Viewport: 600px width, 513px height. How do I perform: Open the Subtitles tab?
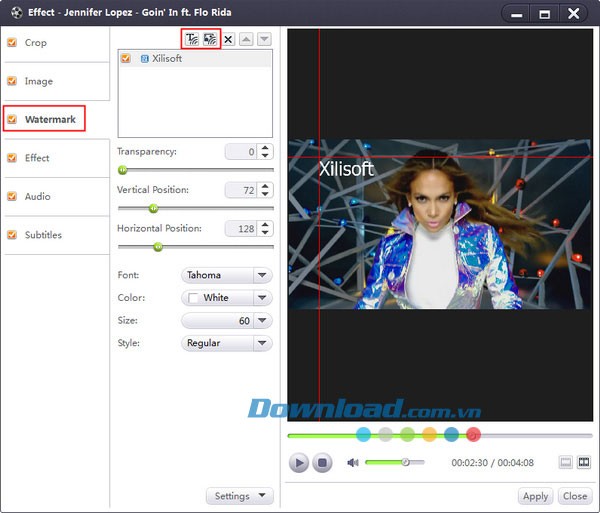[x=43, y=235]
